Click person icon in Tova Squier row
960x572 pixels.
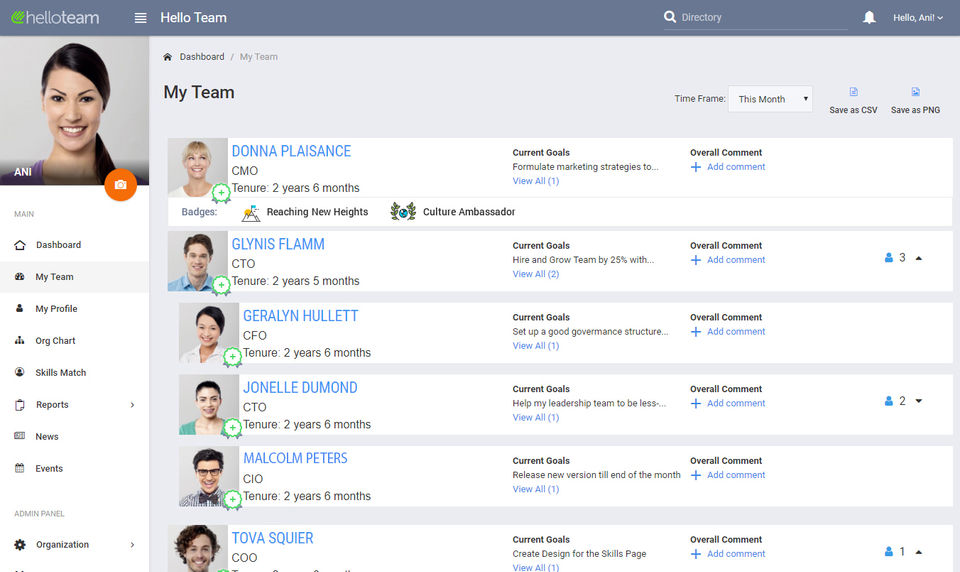point(888,552)
